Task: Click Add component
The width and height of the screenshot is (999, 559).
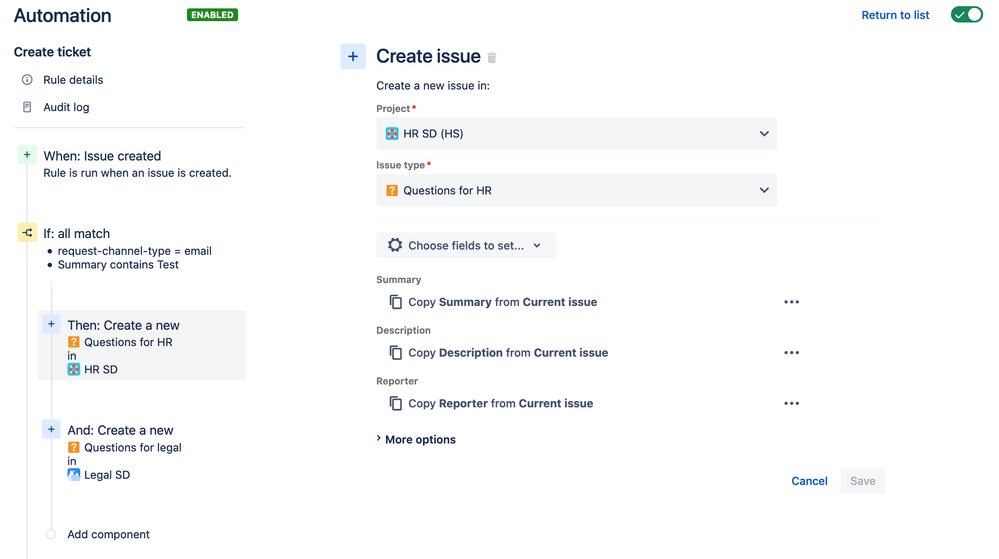Action: click(x=108, y=534)
